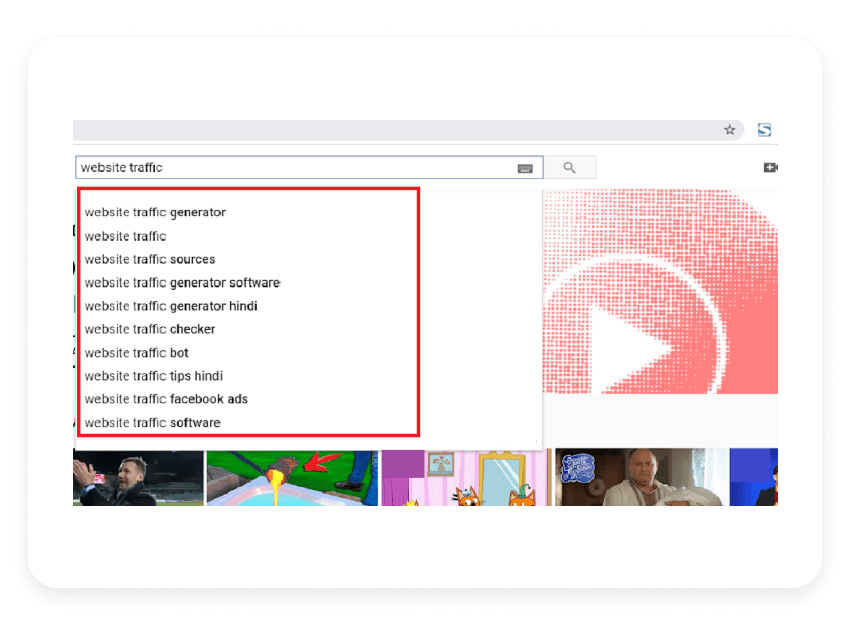
Task: Click the search magnifier icon
Action: 570,167
